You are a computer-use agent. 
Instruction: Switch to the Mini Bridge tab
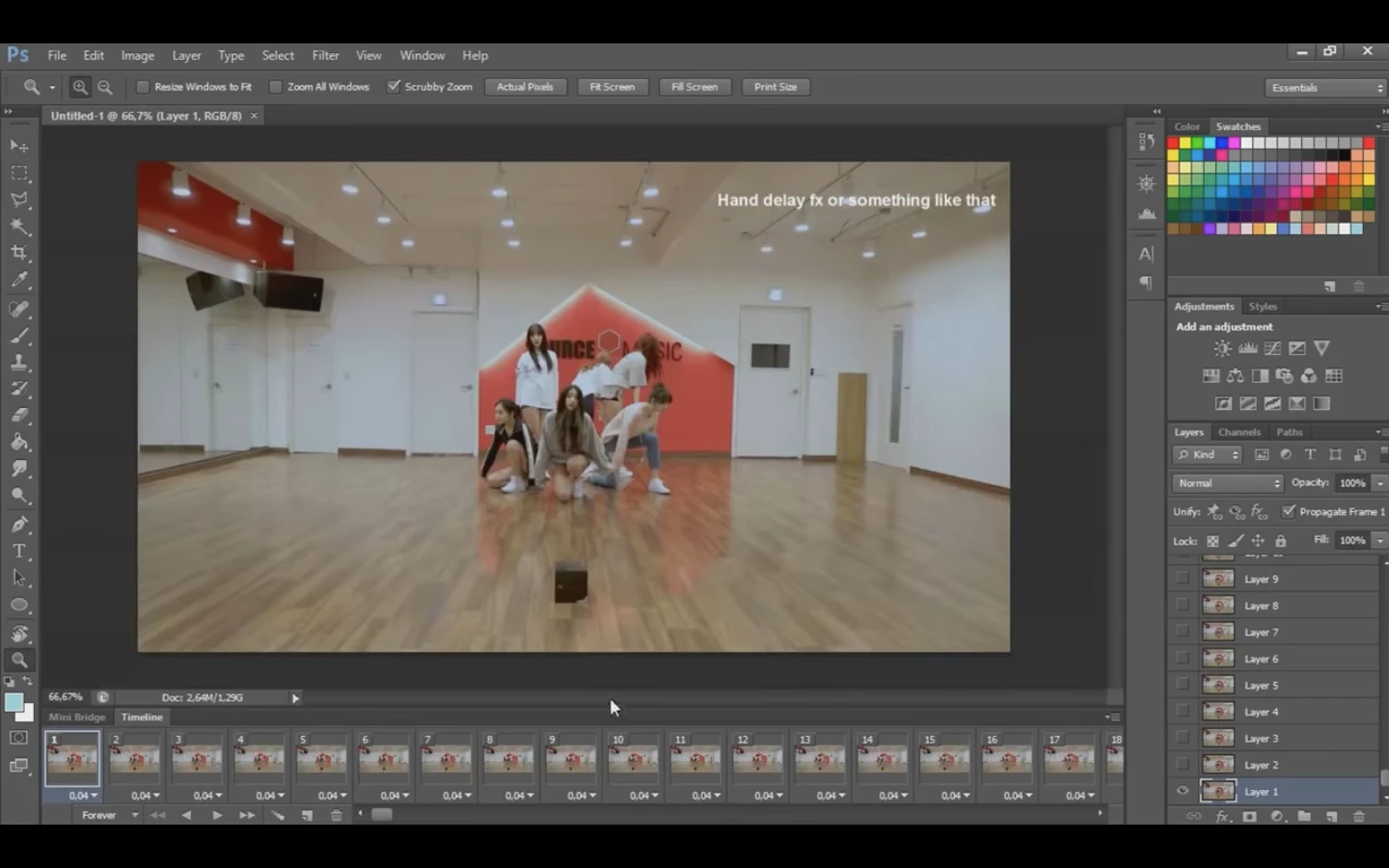(77, 718)
